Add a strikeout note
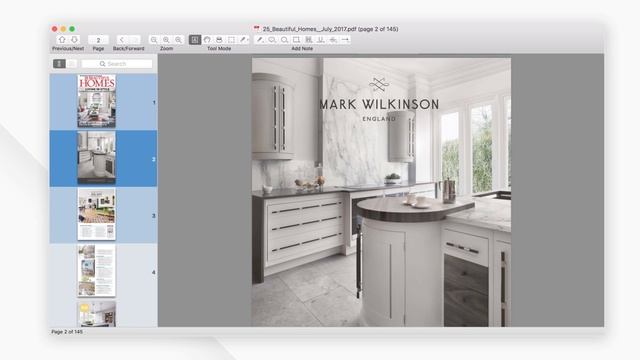Image resolution: width=640 pixels, height=360 pixels. coord(333,40)
